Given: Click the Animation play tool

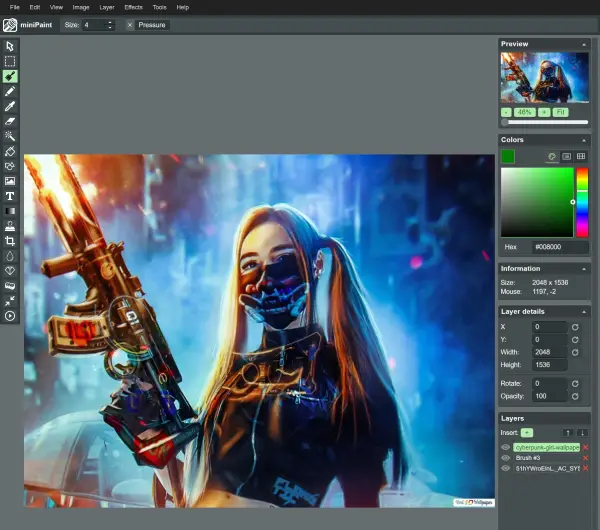Looking at the screenshot, I should pos(10,316).
